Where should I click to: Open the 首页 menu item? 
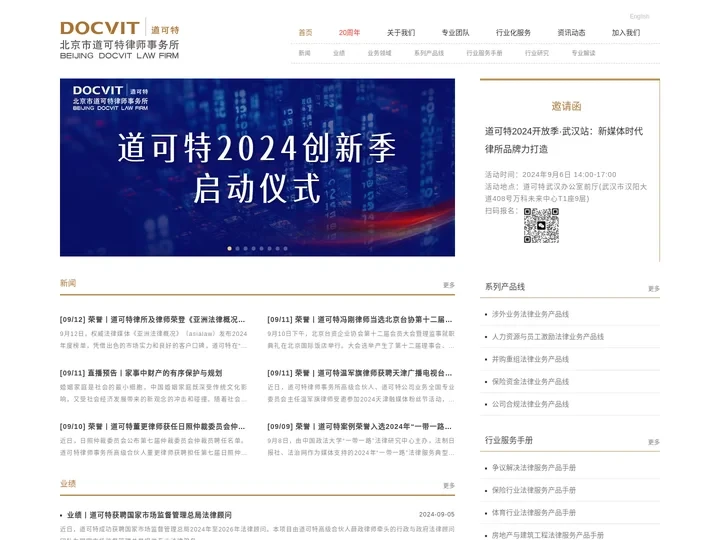click(305, 33)
